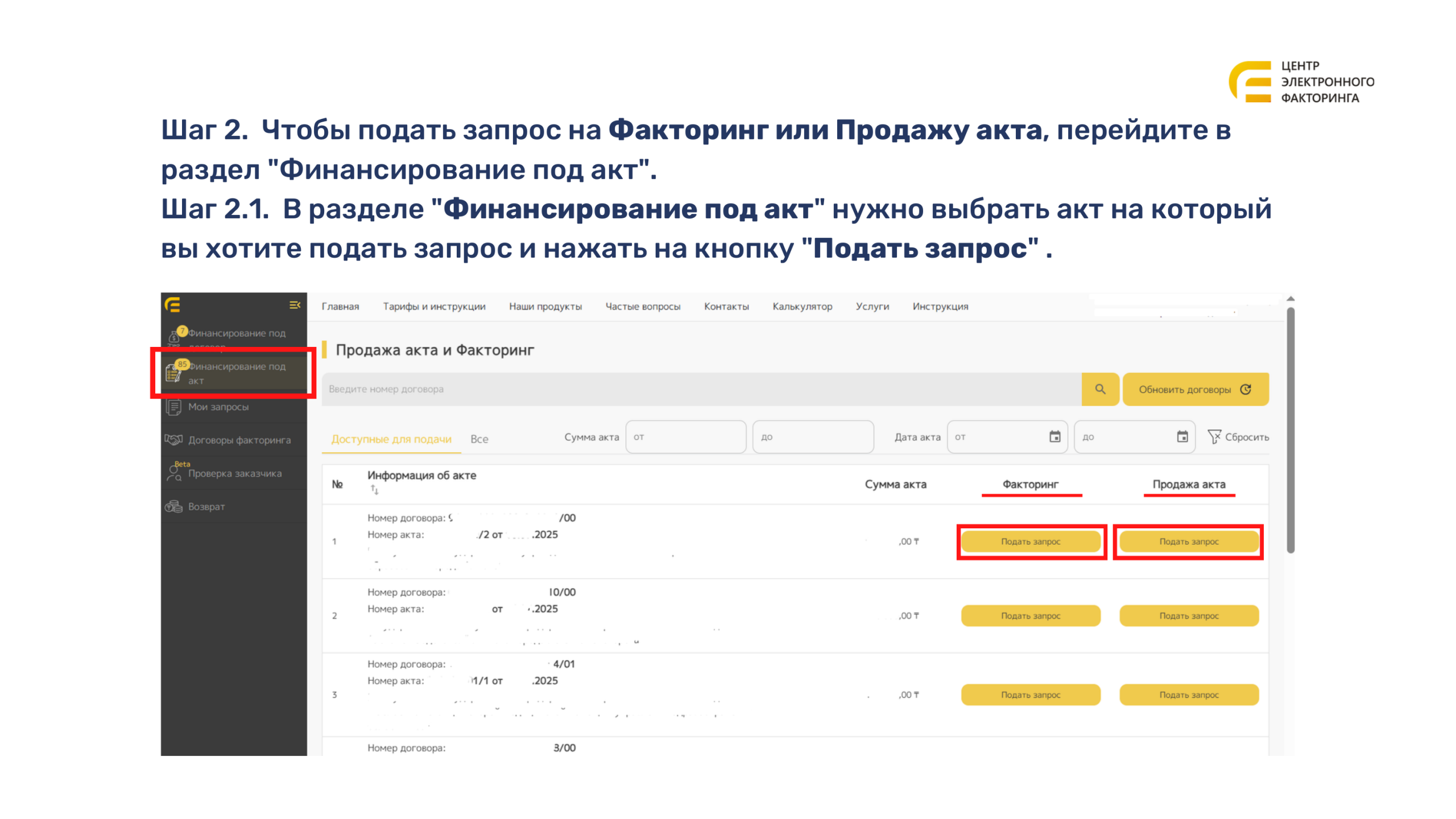1456x819 pixels.
Task: Open Услуги menu item
Action: (x=872, y=306)
